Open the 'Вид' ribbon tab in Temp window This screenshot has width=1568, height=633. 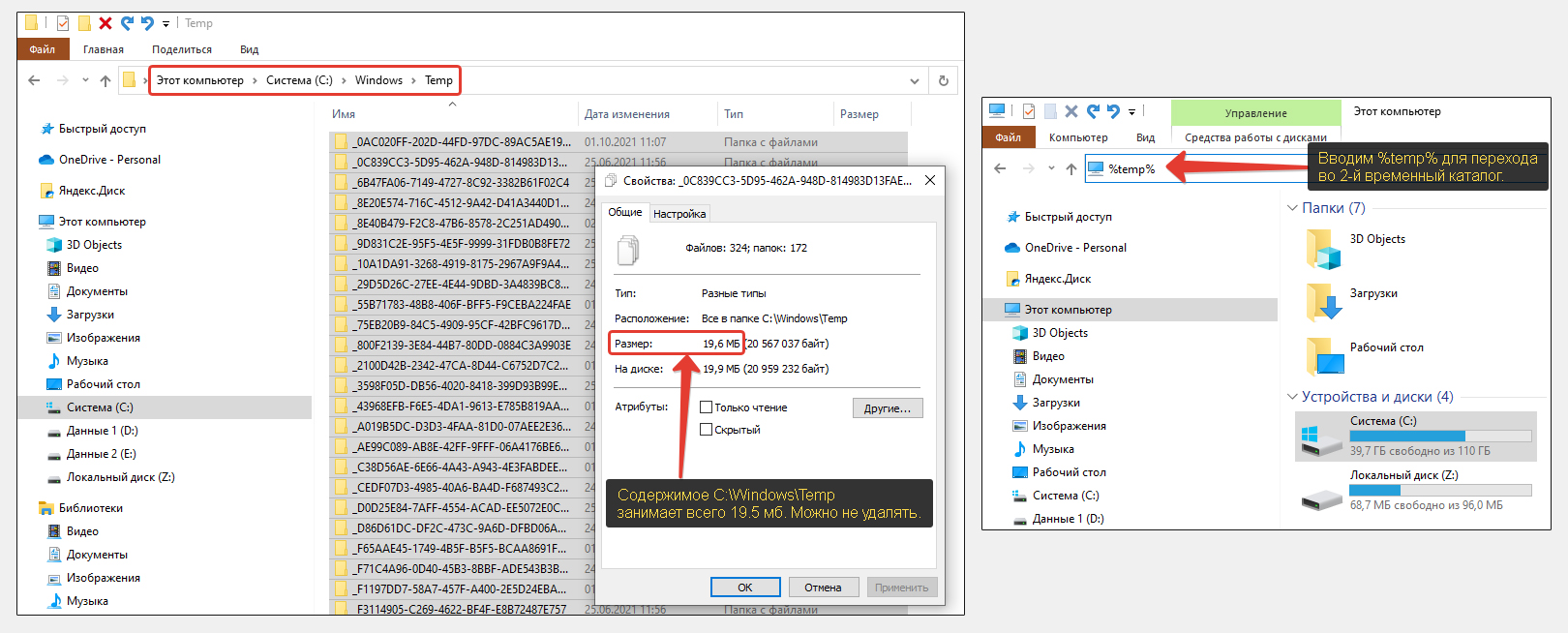[x=249, y=49]
